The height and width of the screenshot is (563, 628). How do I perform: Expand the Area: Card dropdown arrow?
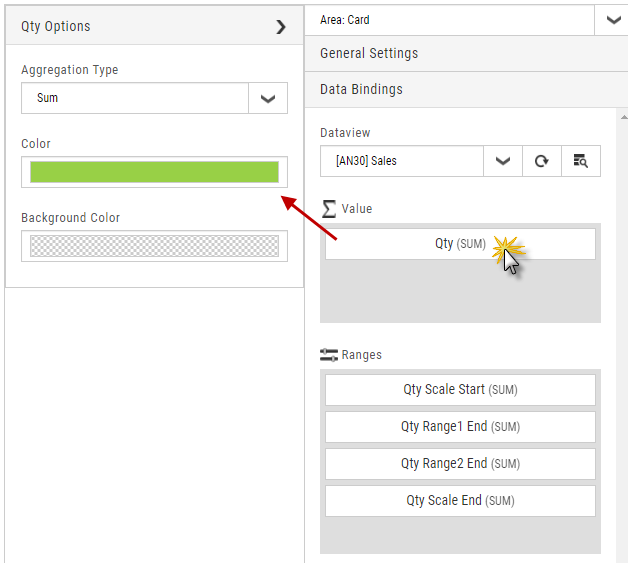613,20
